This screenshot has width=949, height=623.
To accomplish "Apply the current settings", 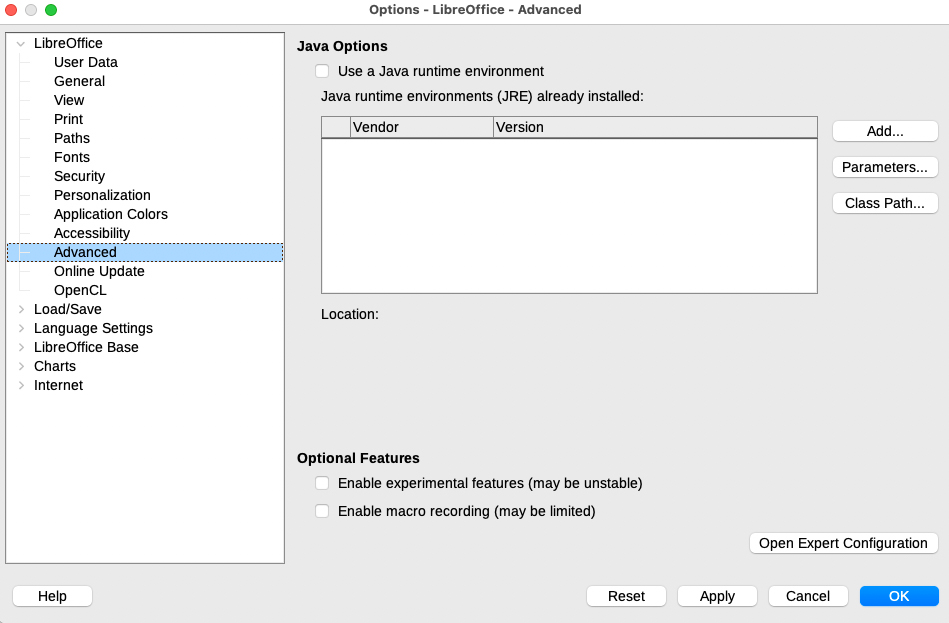I will [717, 596].
